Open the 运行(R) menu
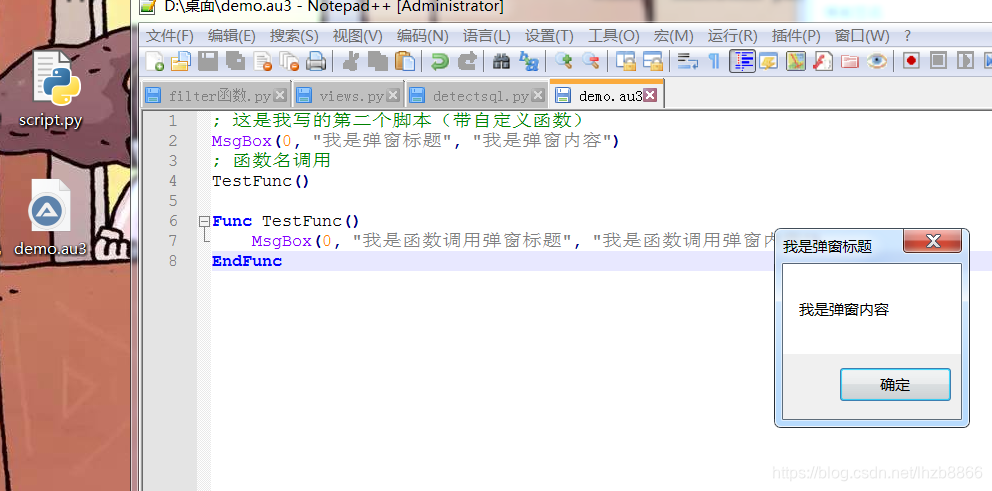 [x=733, y=35]
